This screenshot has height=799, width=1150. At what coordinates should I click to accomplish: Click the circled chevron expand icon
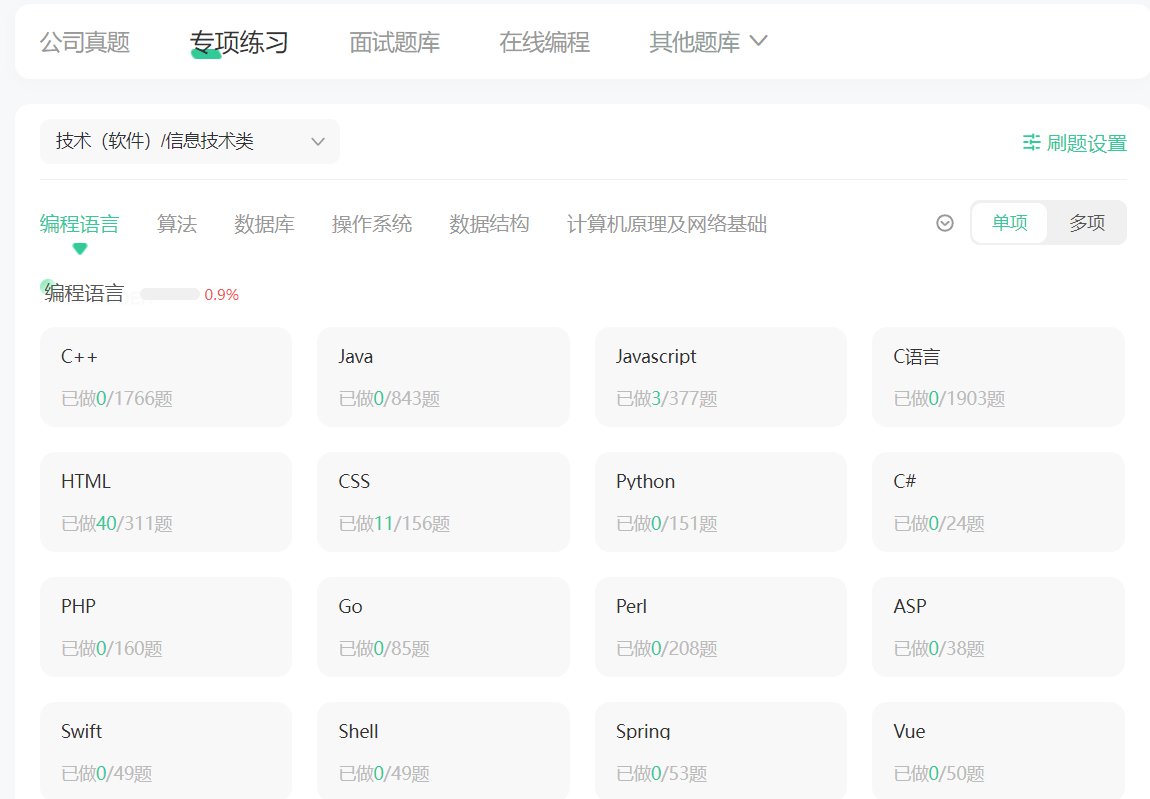pyautogui.click(x=945, y=223)
